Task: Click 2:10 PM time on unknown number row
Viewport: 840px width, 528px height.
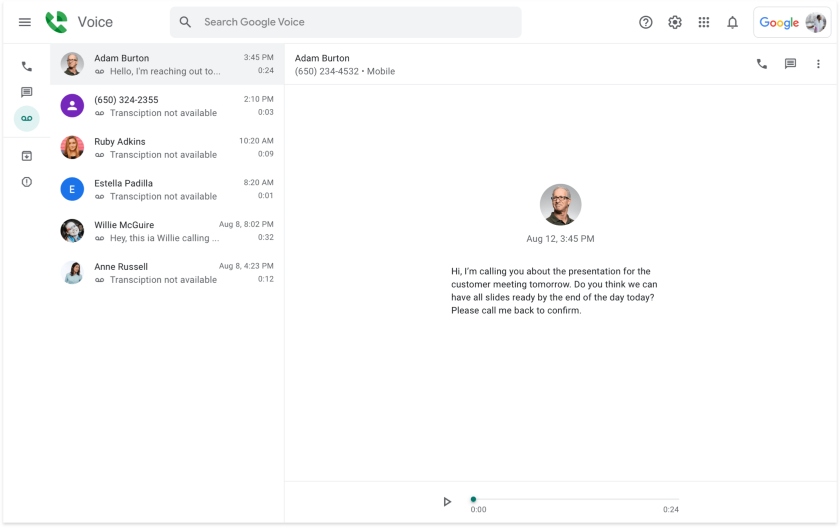Action: point(258,99)
